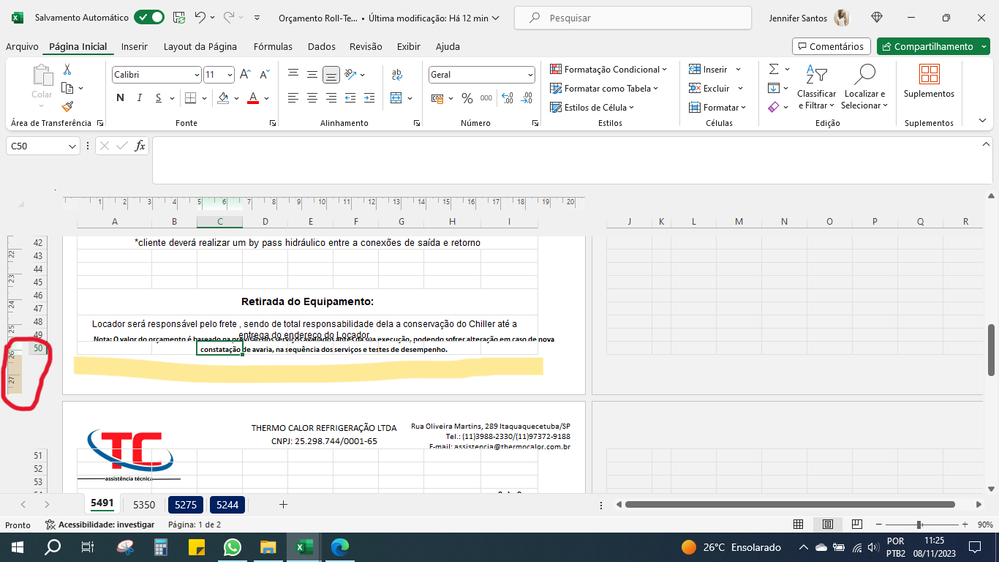This screenshot has height=562, width=999.
Task: Switch to Layout da Página tab
Action: tap(200, 47)
